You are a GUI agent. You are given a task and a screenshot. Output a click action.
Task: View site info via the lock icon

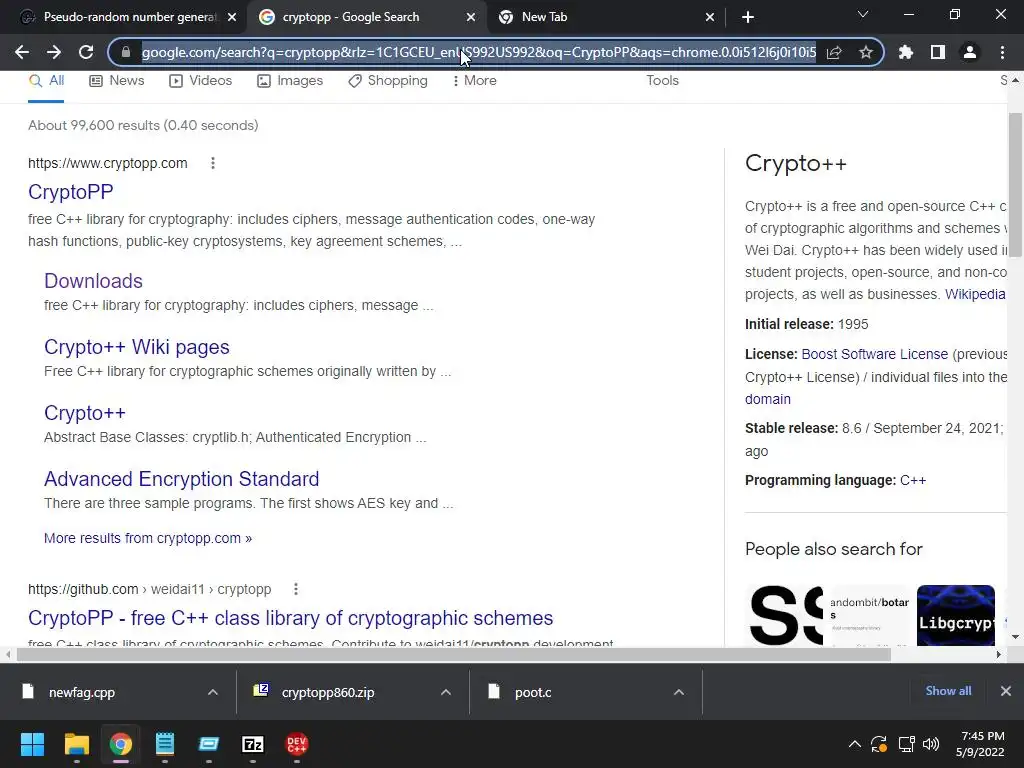[126, 52]
